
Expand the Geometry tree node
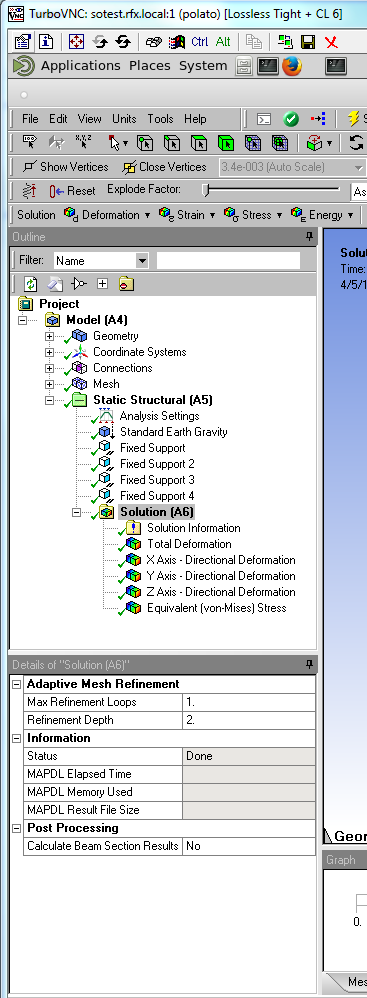[x=49, y=336]
